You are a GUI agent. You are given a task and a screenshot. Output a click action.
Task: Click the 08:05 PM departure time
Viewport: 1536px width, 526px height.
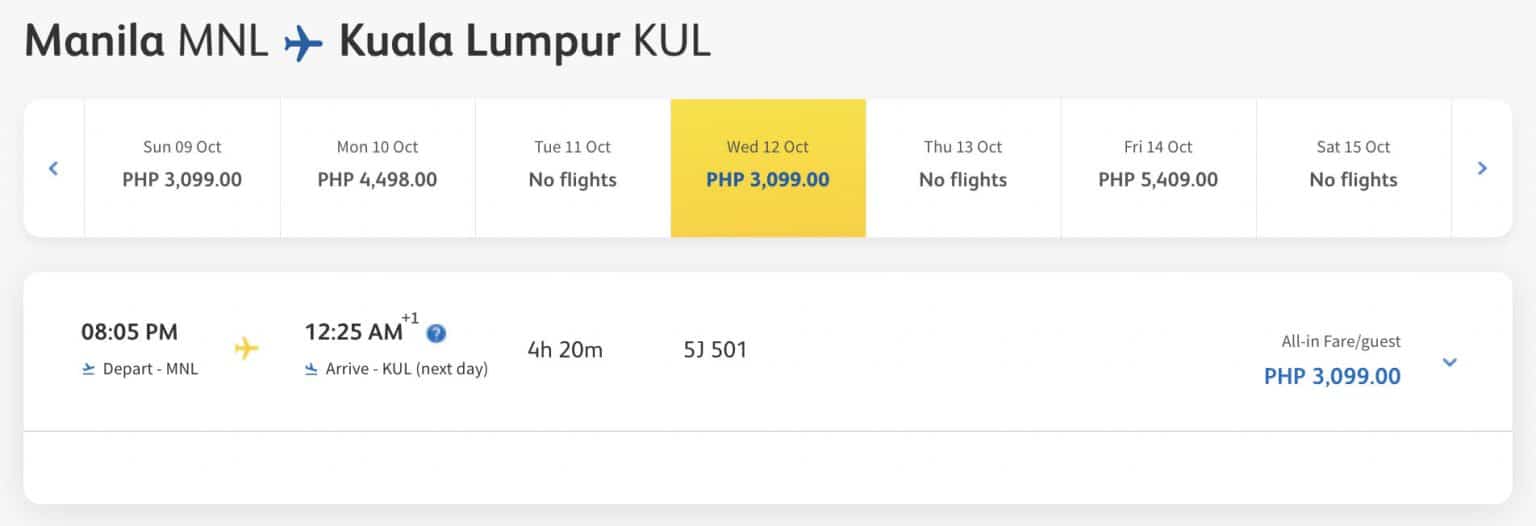point(129,332)
